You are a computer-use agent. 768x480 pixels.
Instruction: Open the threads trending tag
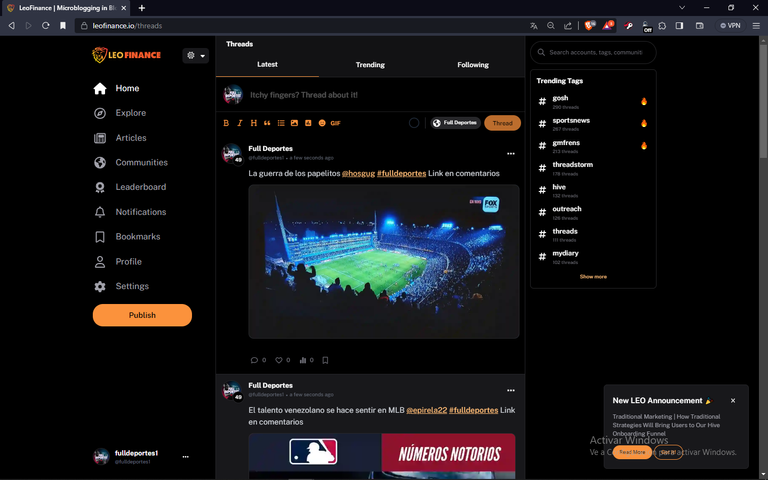pos(565,231)
